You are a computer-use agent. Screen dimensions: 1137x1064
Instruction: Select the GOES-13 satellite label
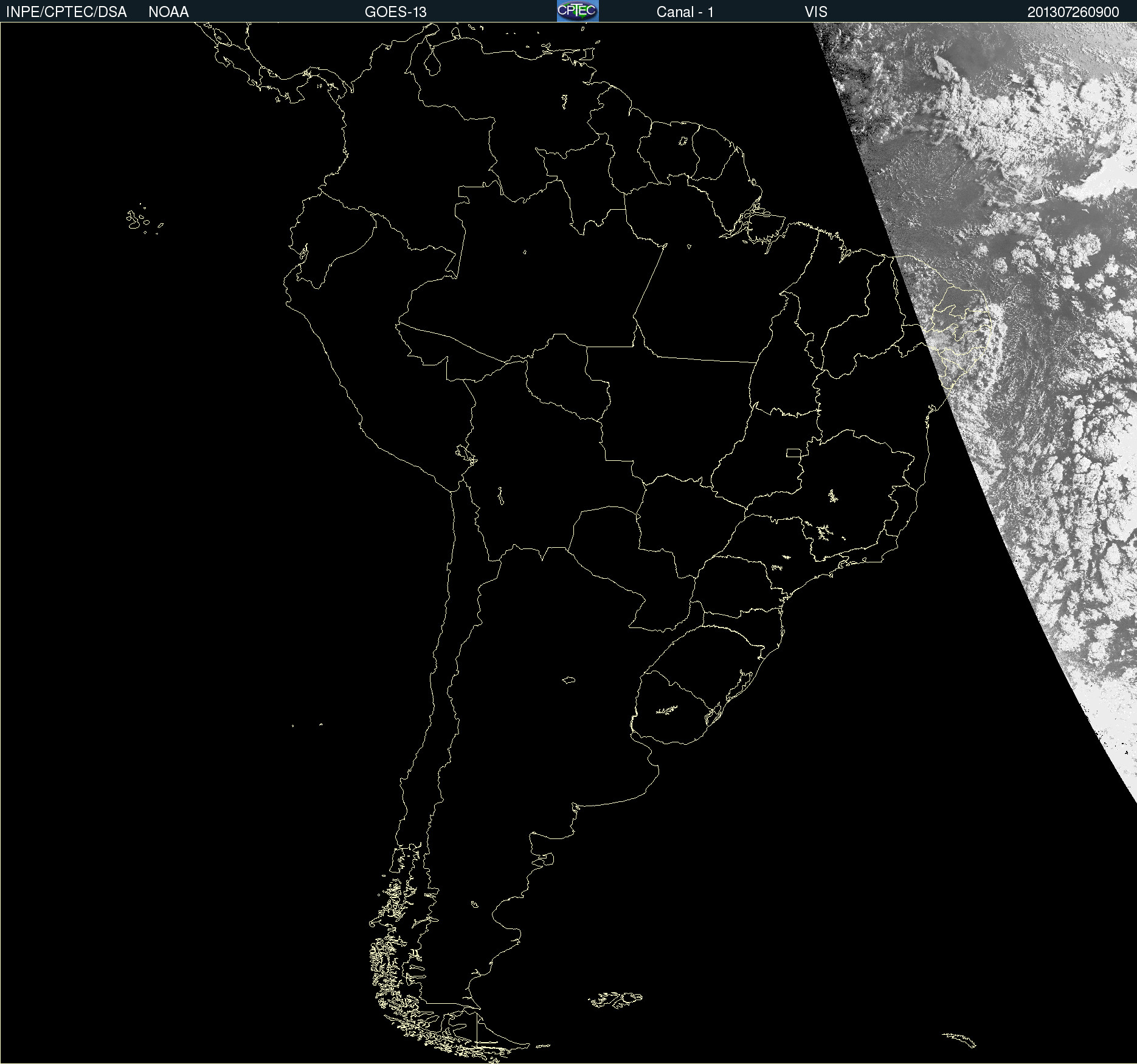tap(395, 12)
